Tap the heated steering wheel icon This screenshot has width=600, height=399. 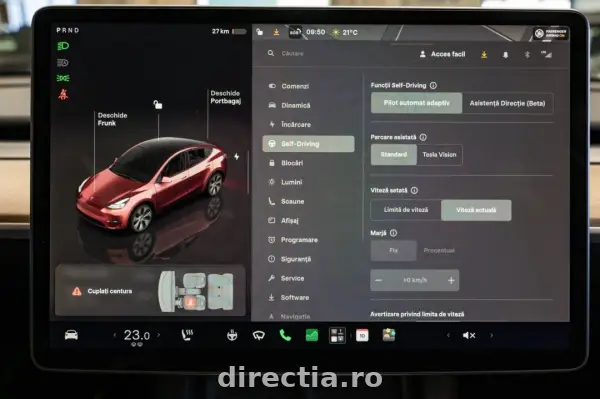pos(232,335)
